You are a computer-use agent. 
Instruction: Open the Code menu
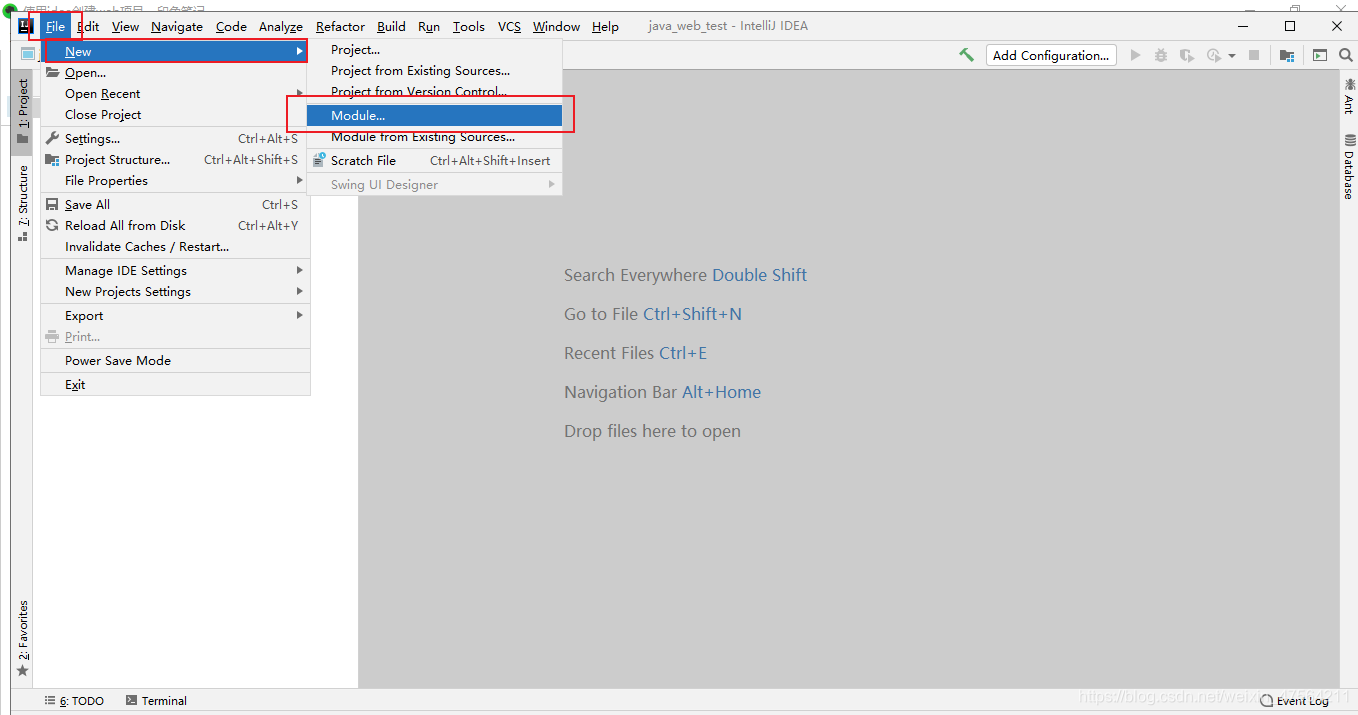[x=231, y=26]
